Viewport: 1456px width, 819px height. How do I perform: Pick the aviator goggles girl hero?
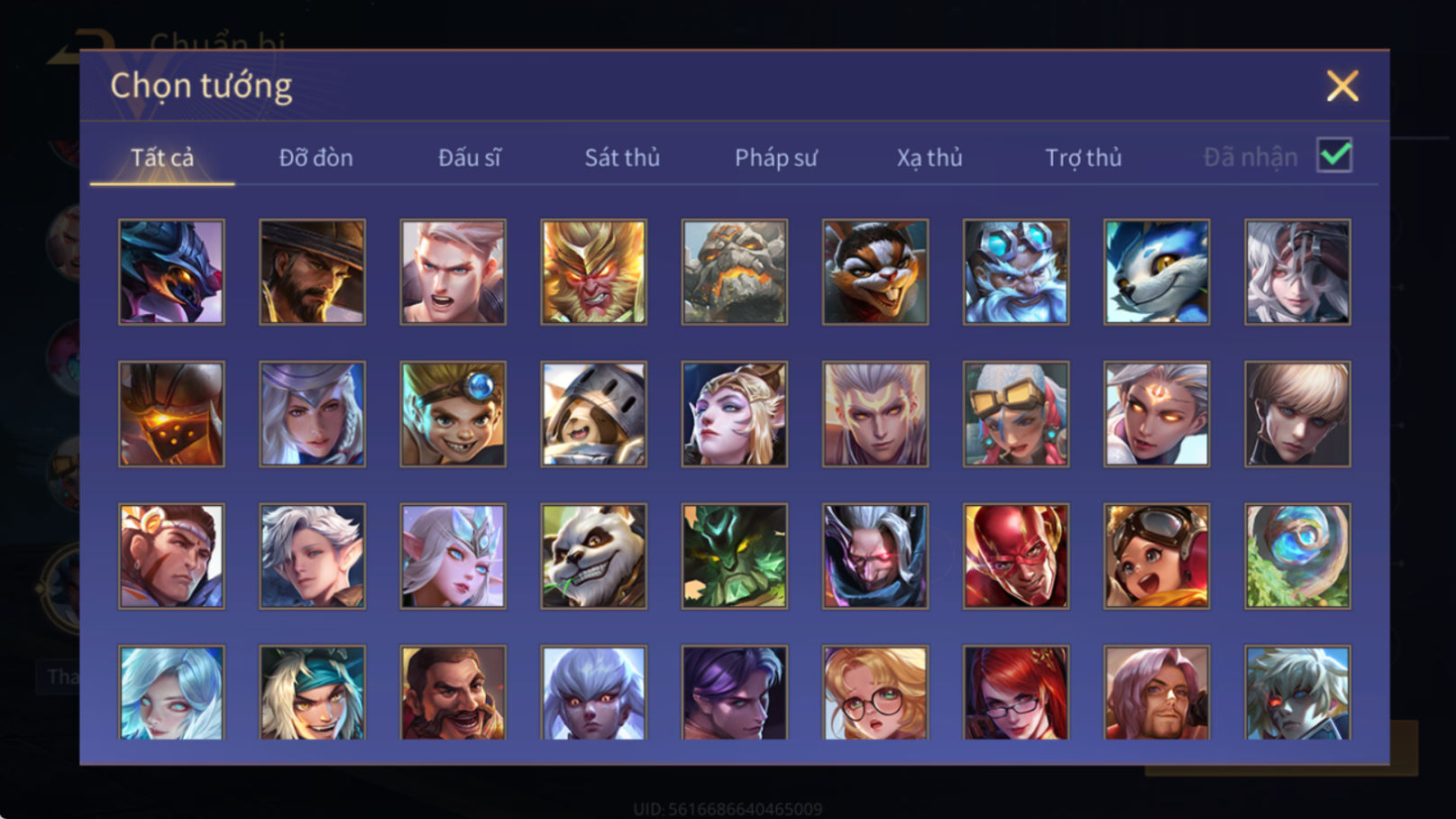pos(1157,556)
